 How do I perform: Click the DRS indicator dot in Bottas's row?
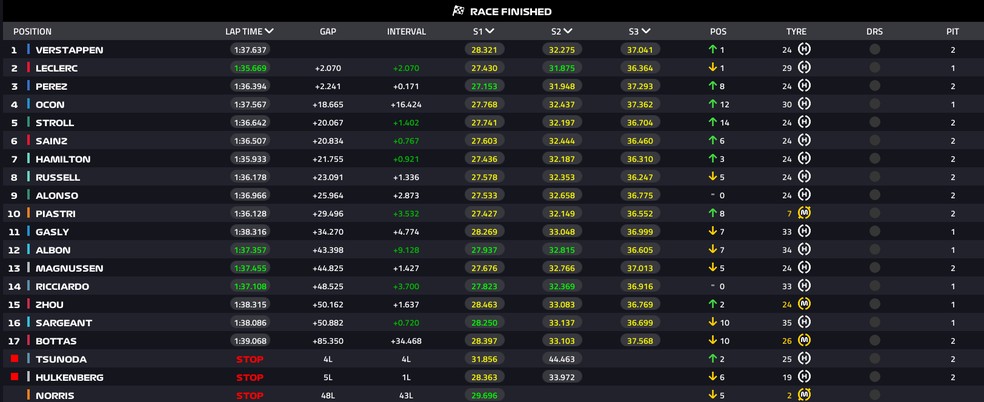(x=874, y=341)
